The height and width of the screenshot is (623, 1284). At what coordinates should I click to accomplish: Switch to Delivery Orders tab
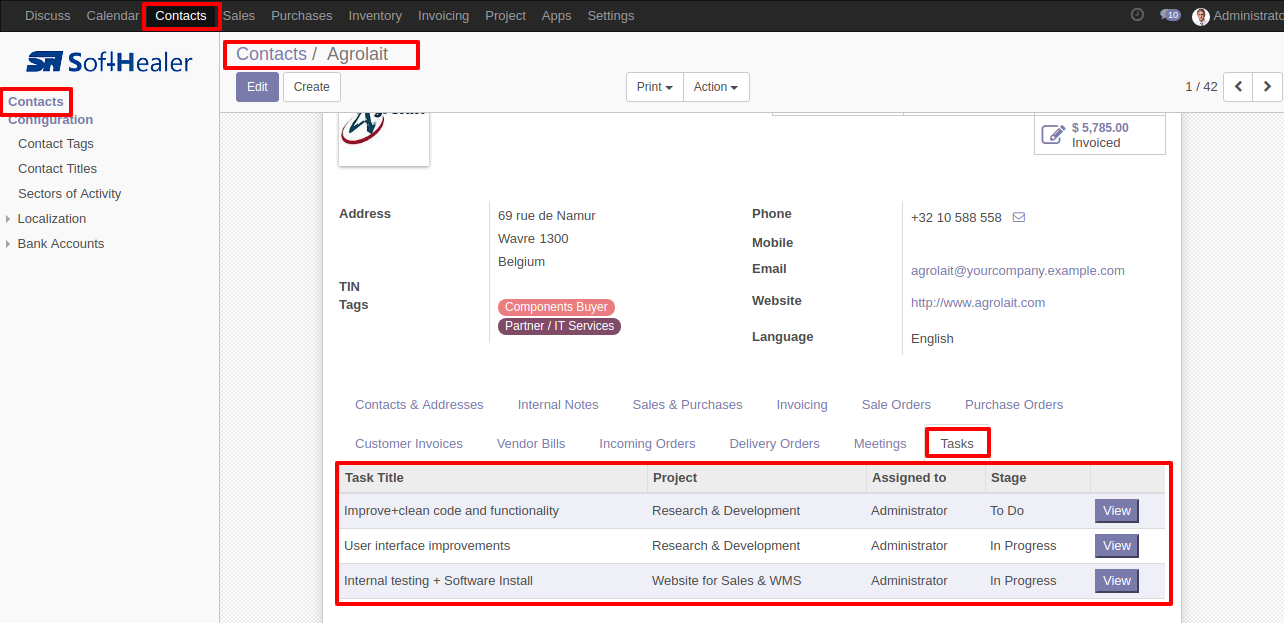[774, 444]
